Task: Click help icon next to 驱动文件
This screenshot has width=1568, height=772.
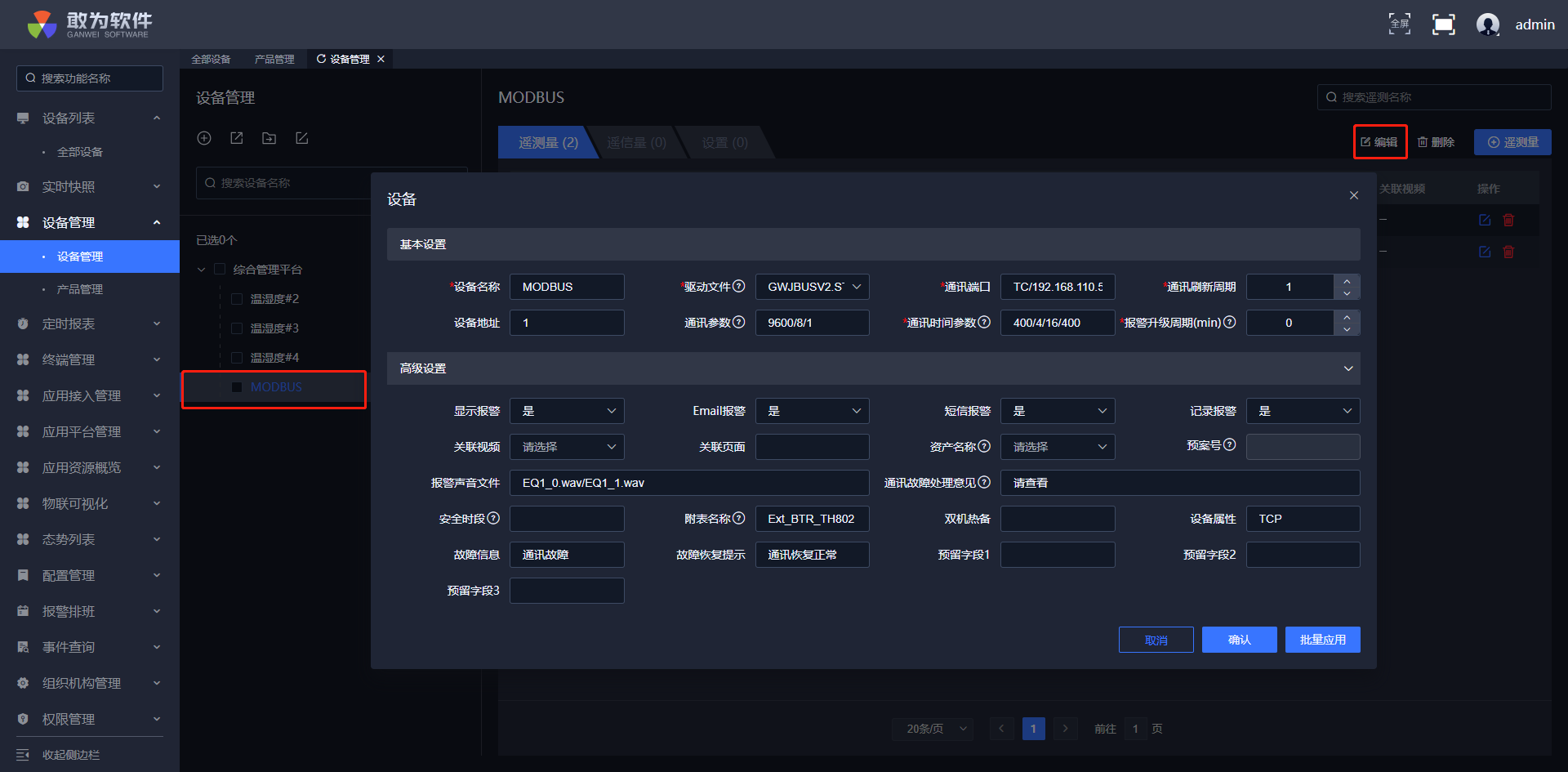Action: pos(739,286)
